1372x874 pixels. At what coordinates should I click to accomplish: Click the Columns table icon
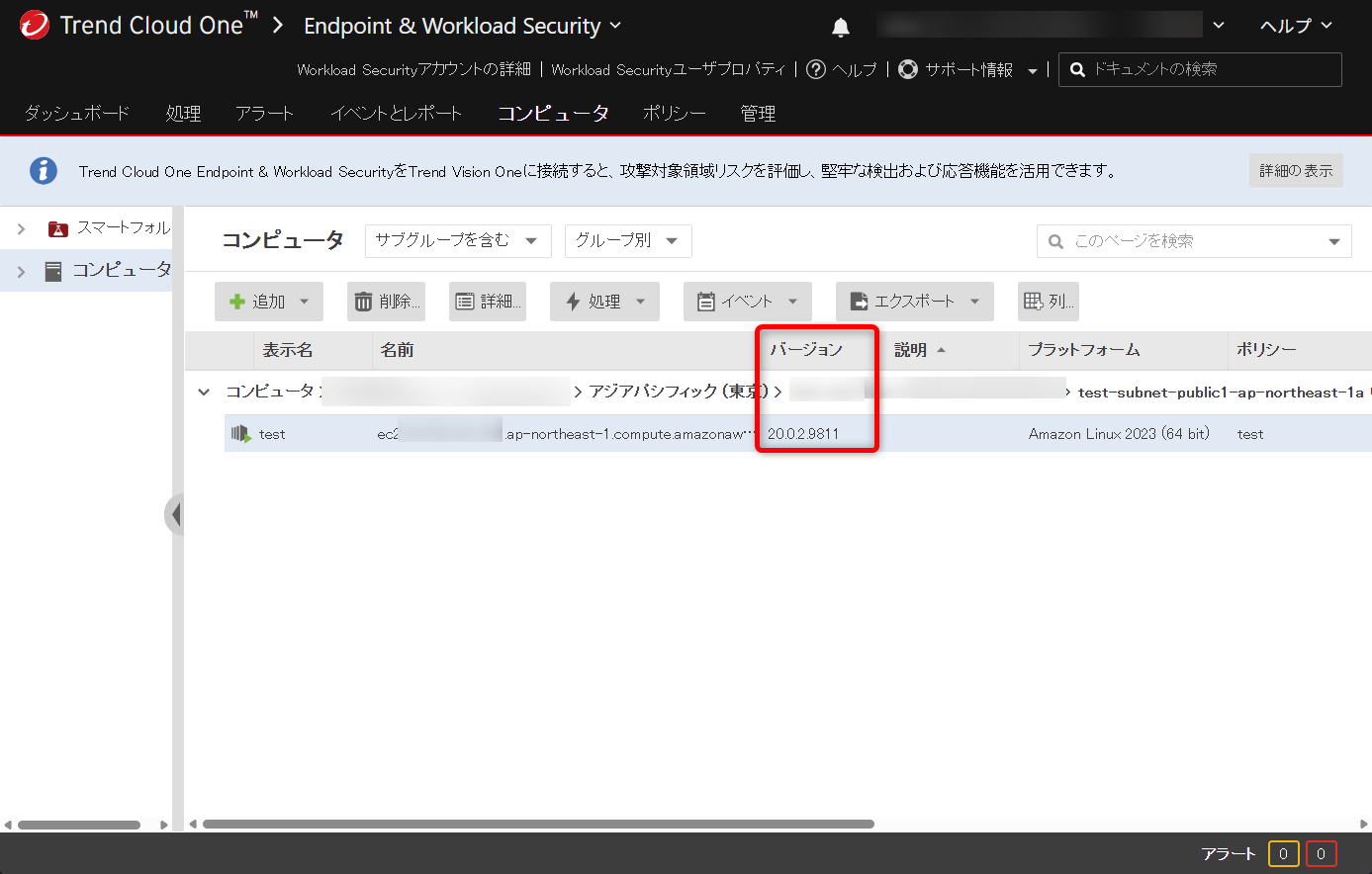point(1033,302)
